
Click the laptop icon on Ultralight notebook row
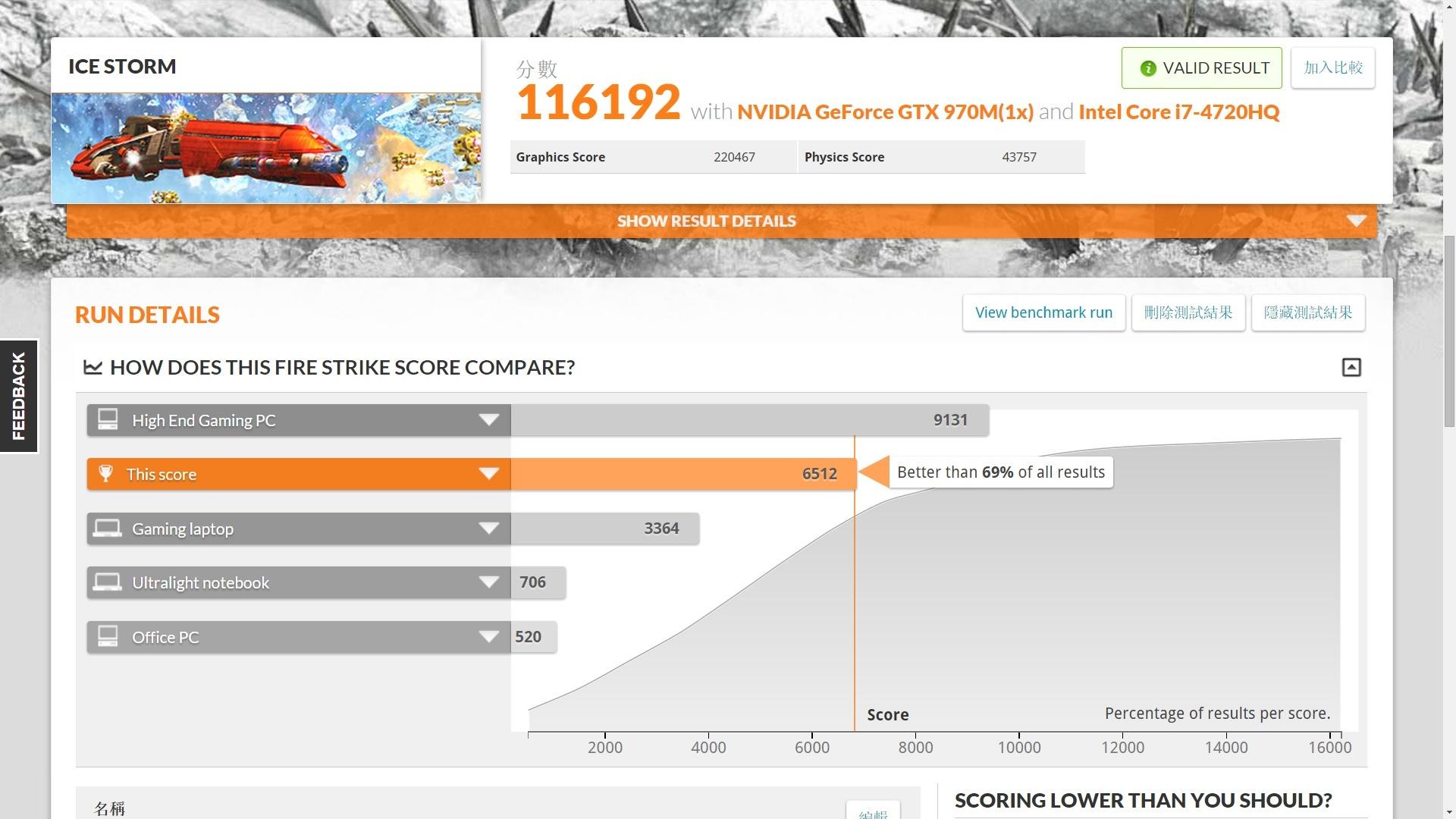pos(107,582)
